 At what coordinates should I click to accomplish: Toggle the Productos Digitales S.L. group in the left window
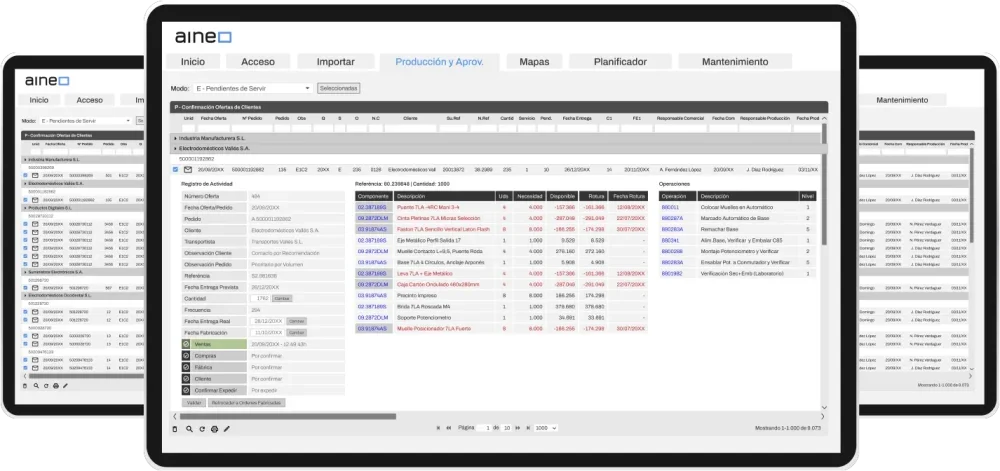[x=26, y=208]
